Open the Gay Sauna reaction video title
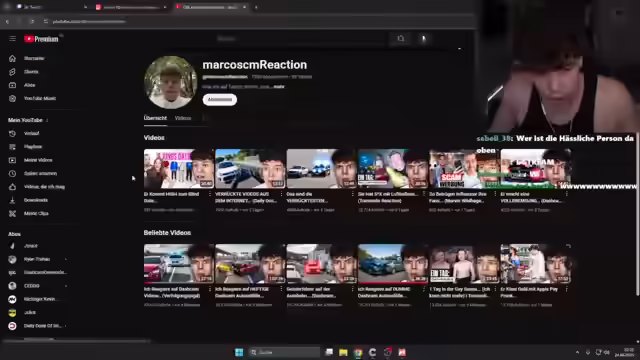Viewport: 640px width, 360px height. [460, 292]
